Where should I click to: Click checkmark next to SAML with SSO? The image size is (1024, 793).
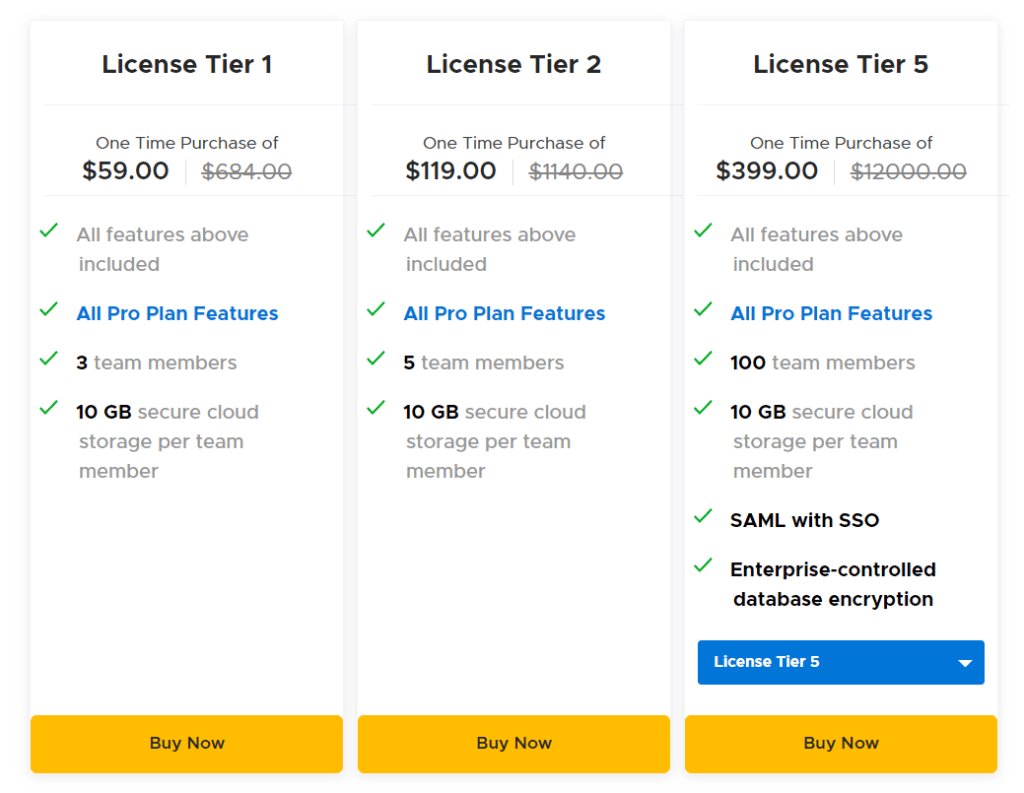click(702, 516)
